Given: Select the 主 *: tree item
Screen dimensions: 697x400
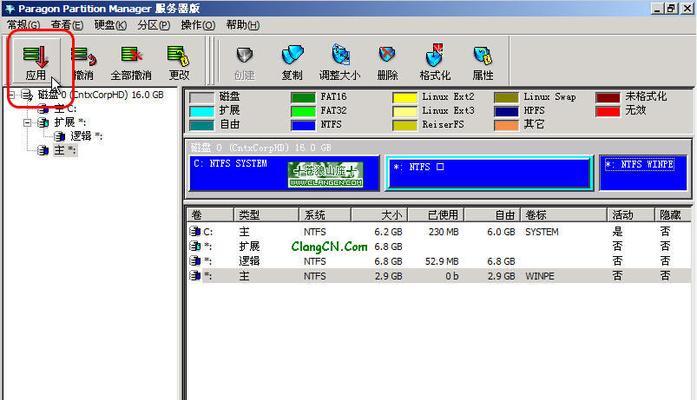Looking at the screenshot, I should (x=65, y=151).
